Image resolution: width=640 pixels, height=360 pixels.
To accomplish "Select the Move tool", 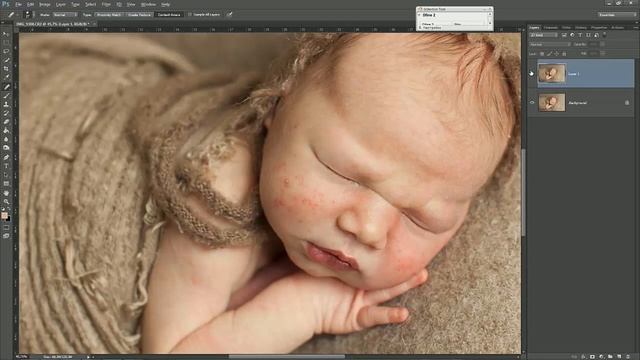I will coord(6,34).
